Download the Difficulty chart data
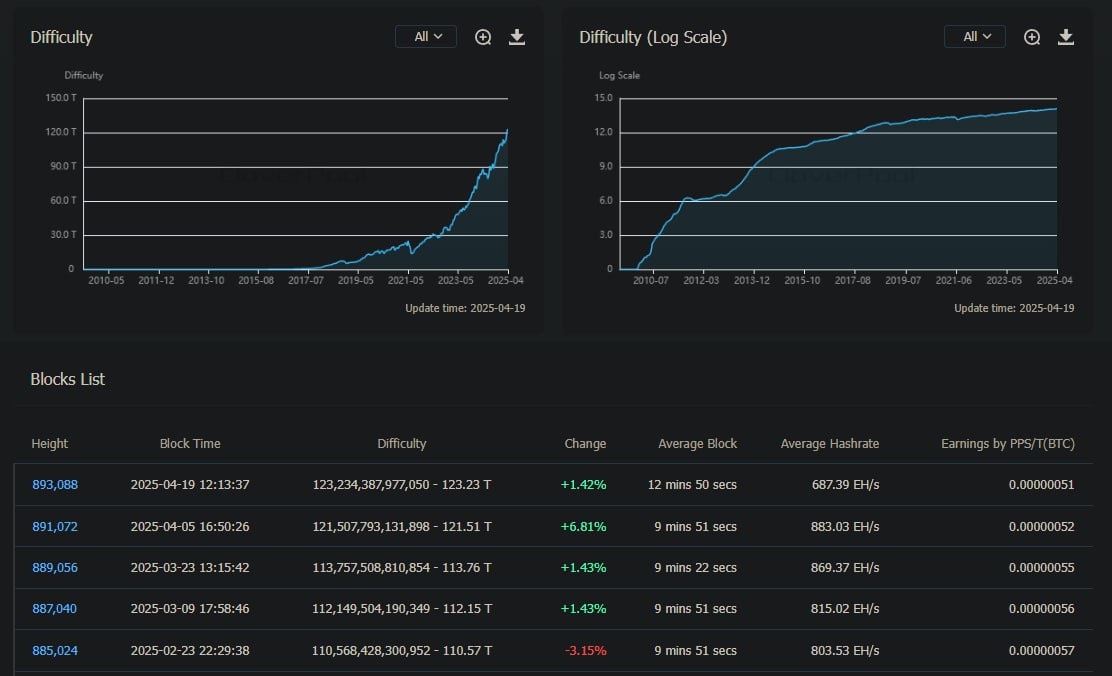Image resolution: width=1112 pixels, height=676 pixels. [517, 37]
